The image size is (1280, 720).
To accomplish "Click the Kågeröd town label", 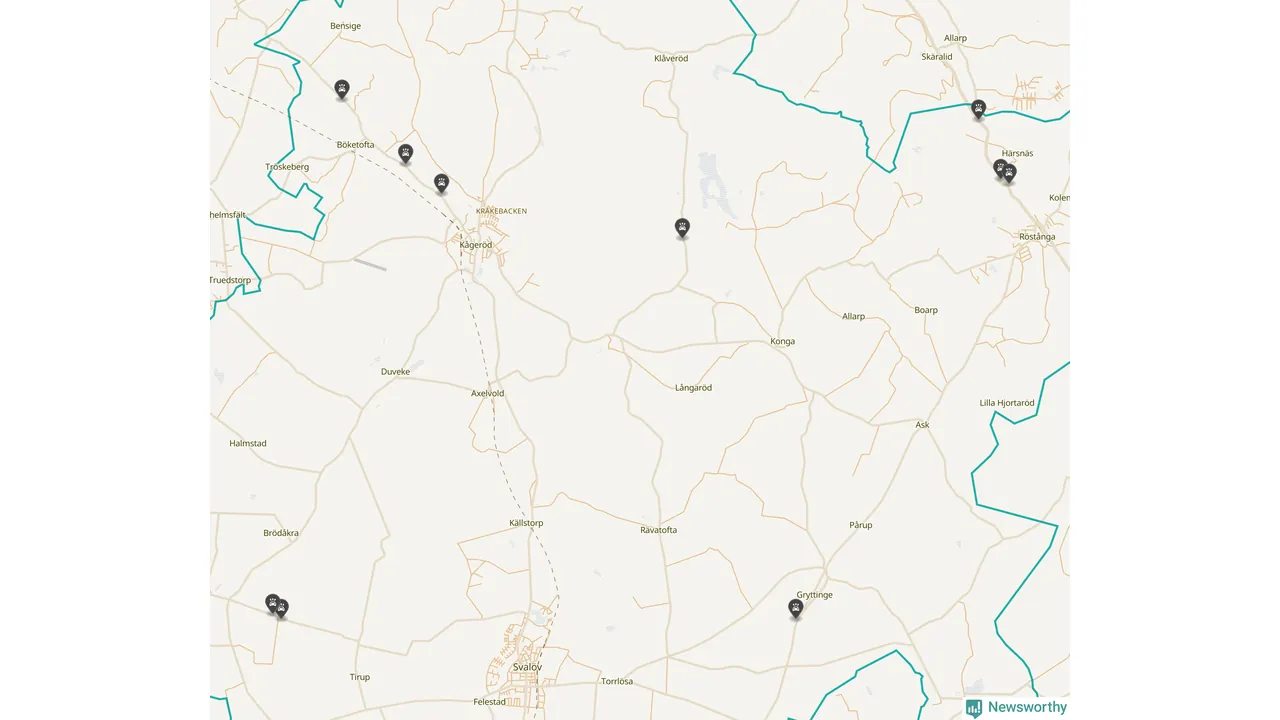I will point(476,245).
